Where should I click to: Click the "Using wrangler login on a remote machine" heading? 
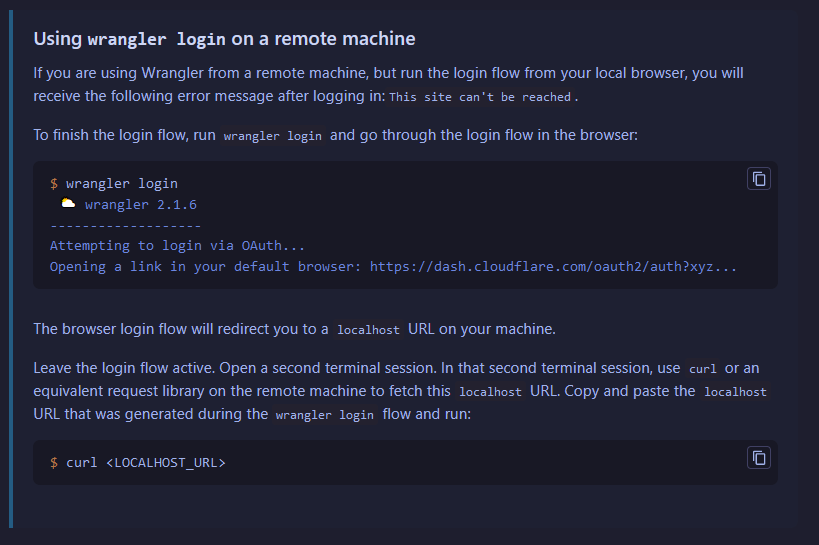(x=224, y=39)
